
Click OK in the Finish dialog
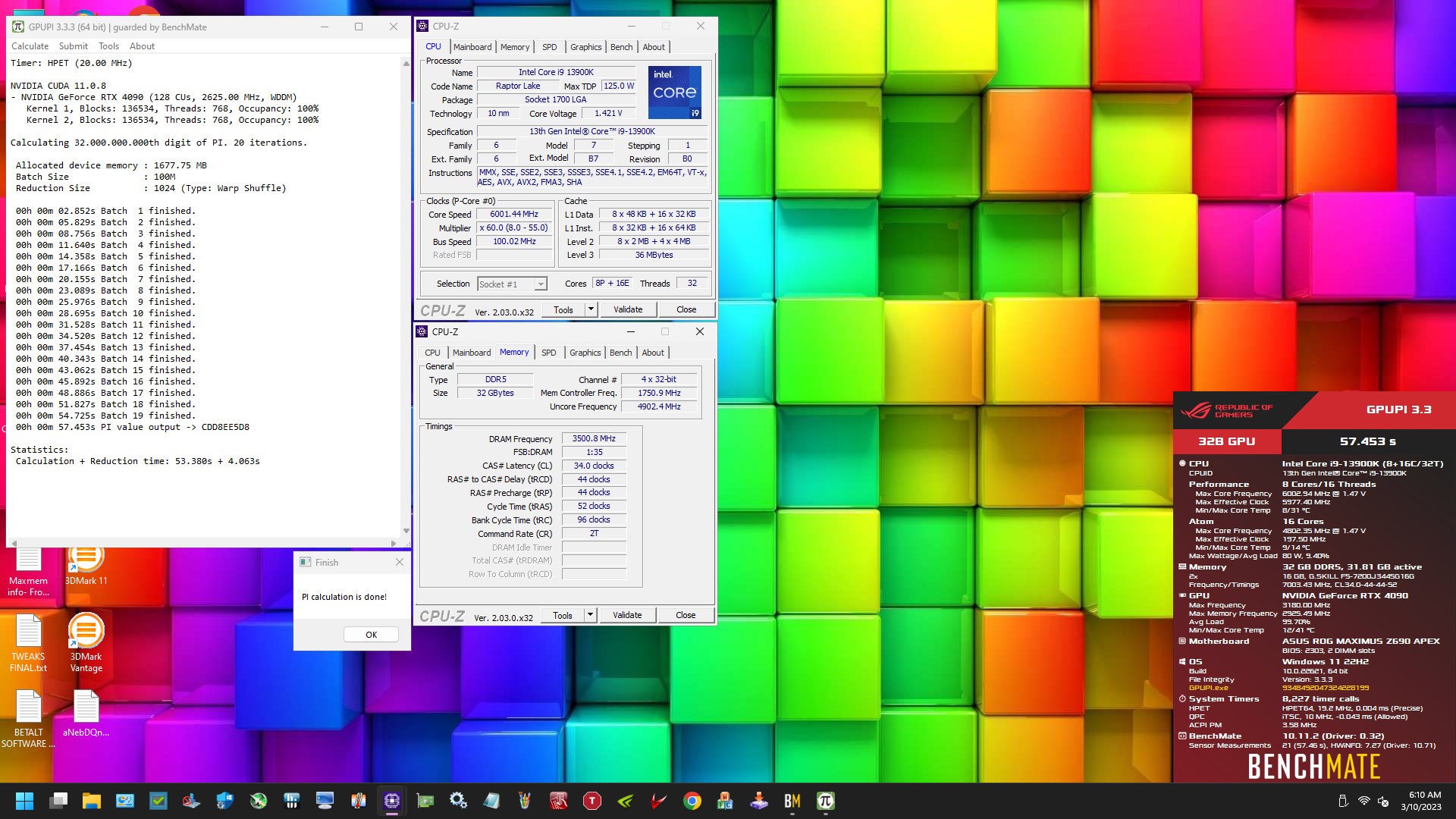[371, 635]
